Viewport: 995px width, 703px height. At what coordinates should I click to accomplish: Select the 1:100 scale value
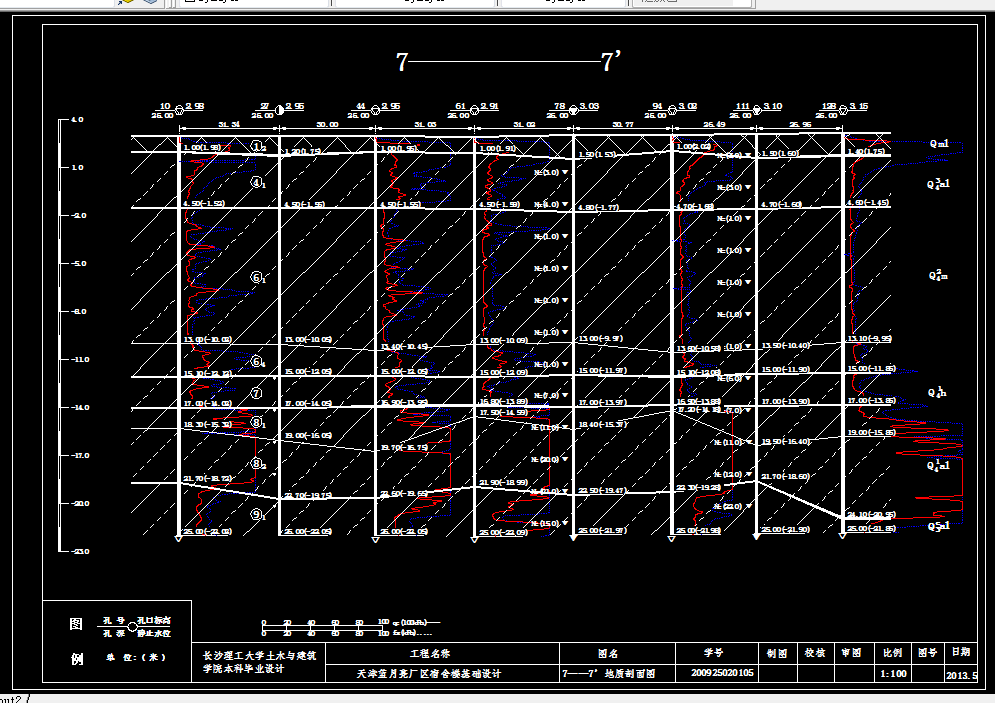tap(893, 674)
